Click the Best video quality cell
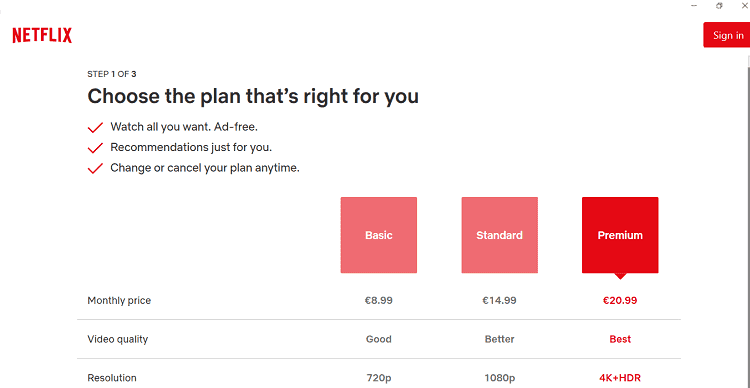Viewport: 750px width, 388px height. point(620,339)
